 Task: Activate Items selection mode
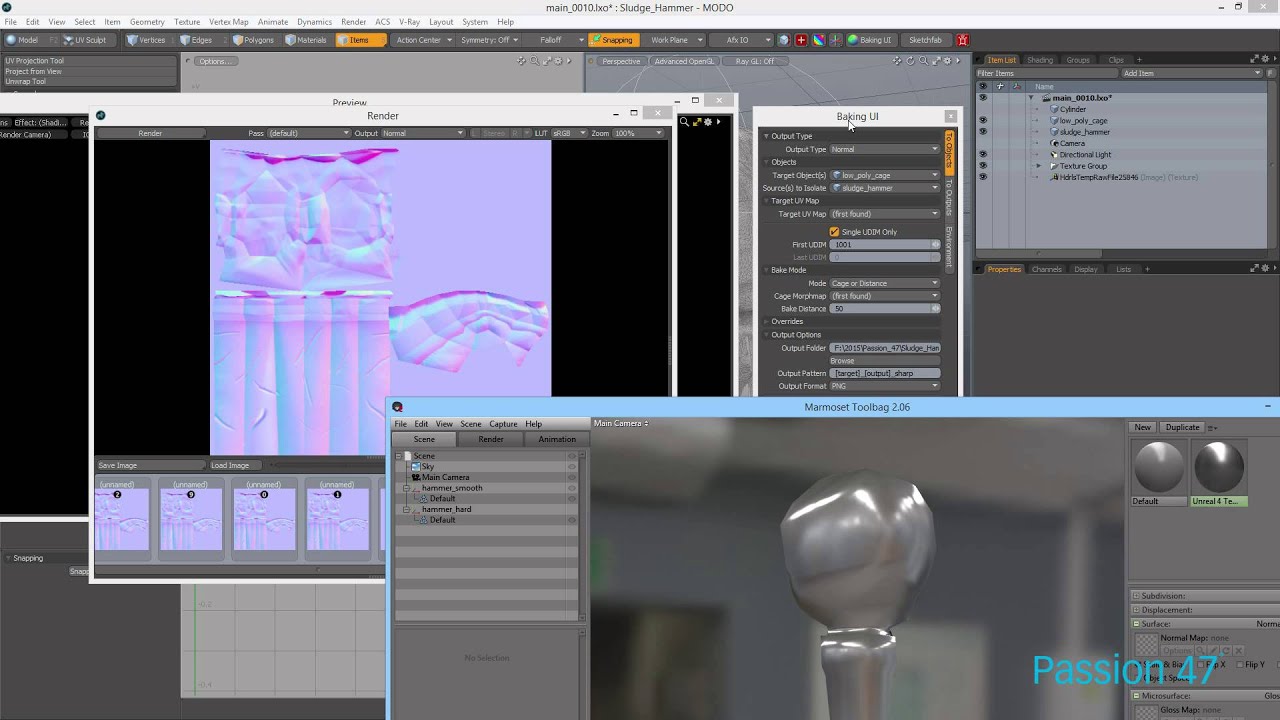[x=359, y=40]
